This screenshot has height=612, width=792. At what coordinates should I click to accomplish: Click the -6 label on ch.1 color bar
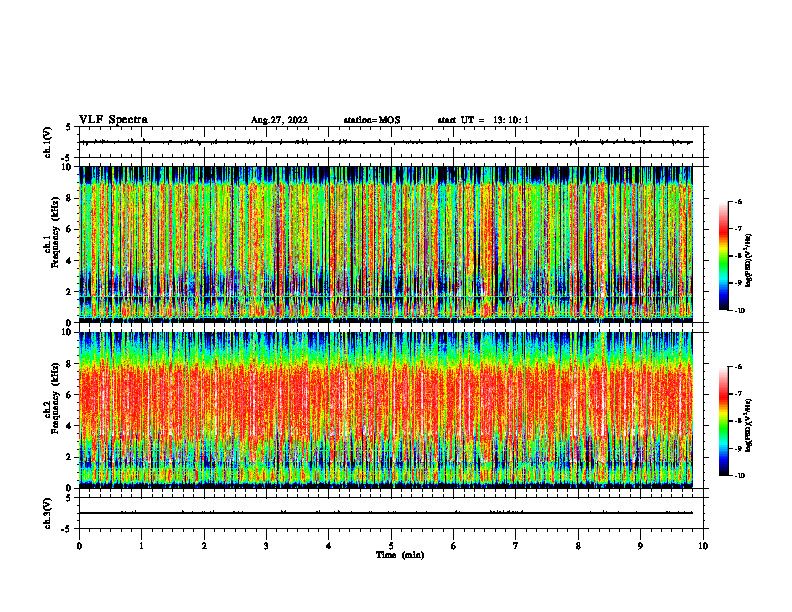coord(738,201)
